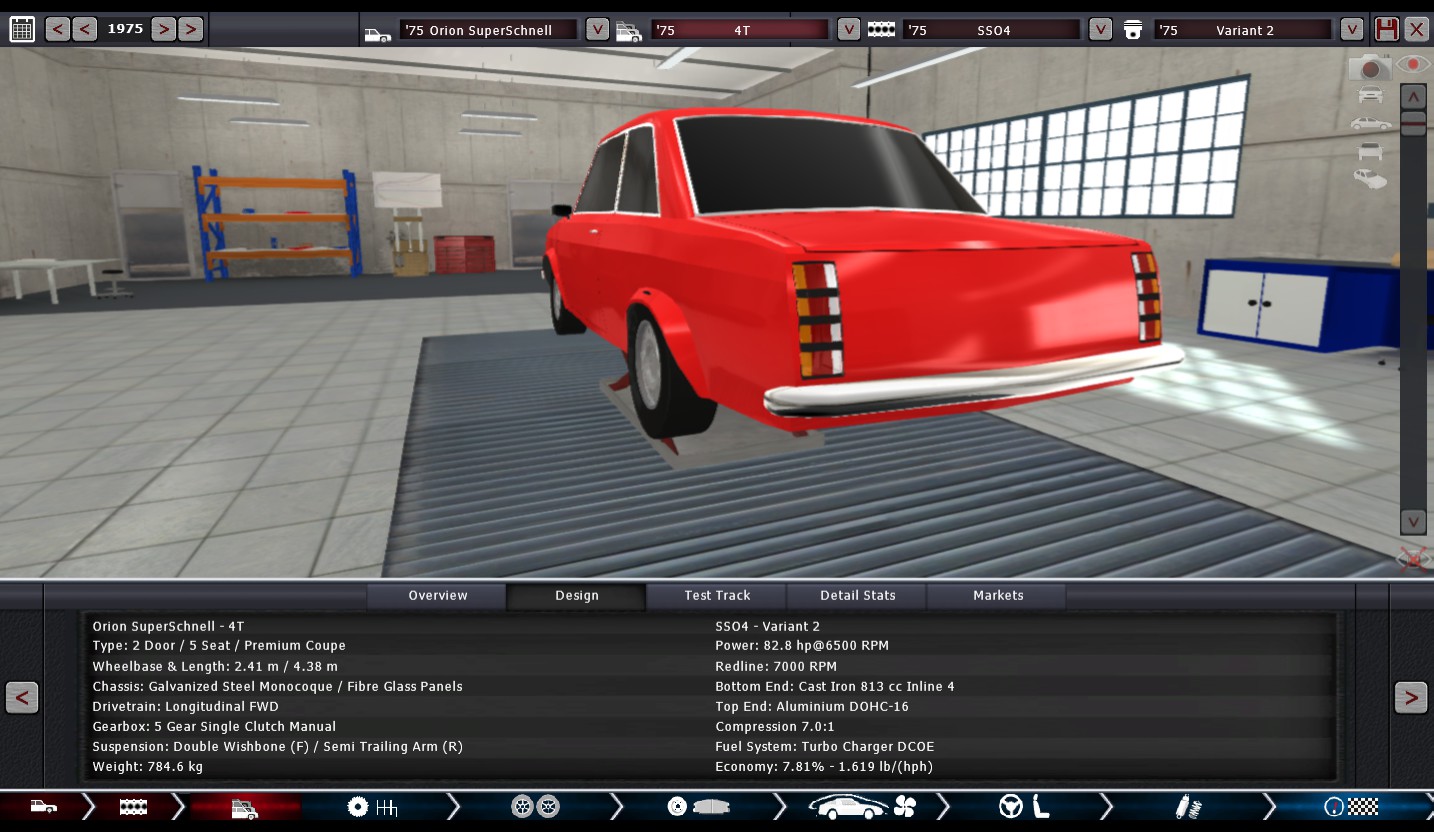Open the brakes step
Screen dimensions: 1434x832
698,807
